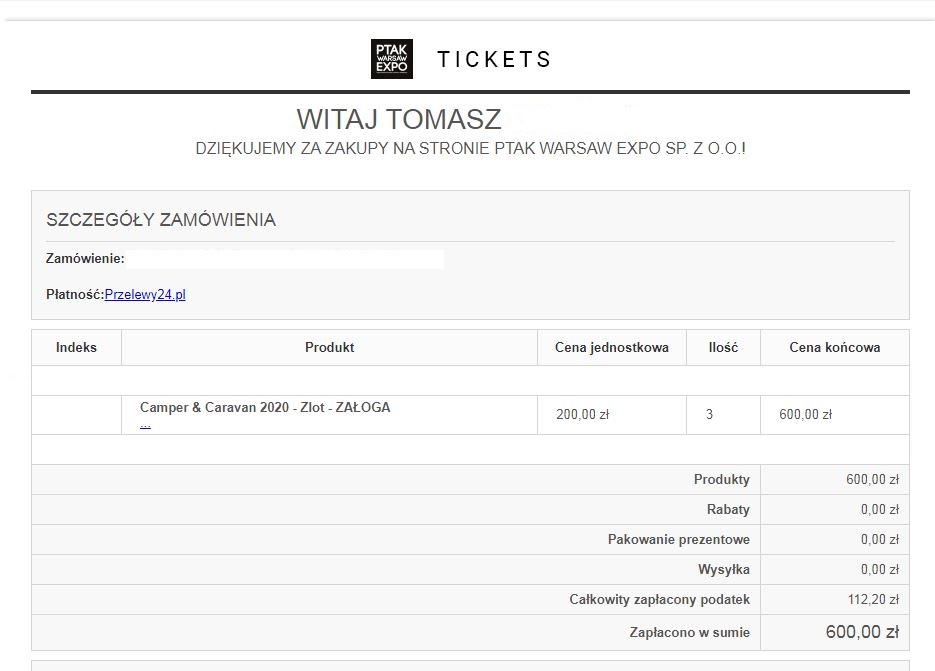Click the Pakowanie prezentowe label
The image size is (935, 671).
point(678,540)
